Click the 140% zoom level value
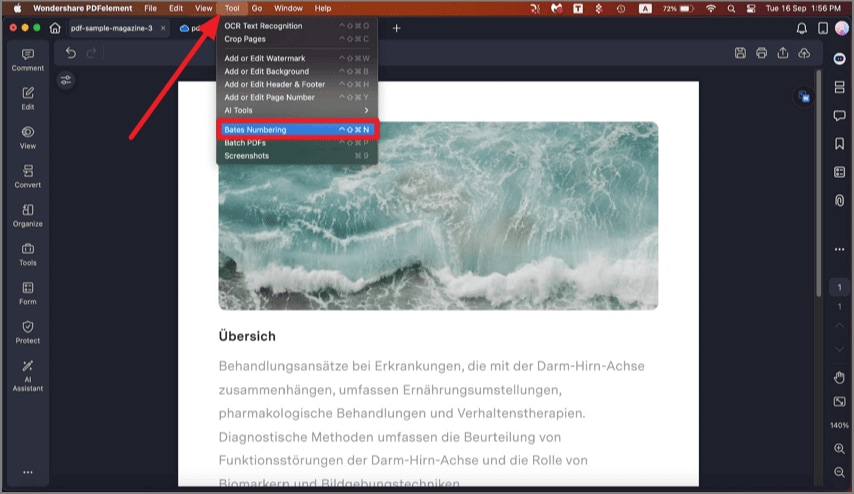This screenshot has height=494, width=854. tap(839, 425)
